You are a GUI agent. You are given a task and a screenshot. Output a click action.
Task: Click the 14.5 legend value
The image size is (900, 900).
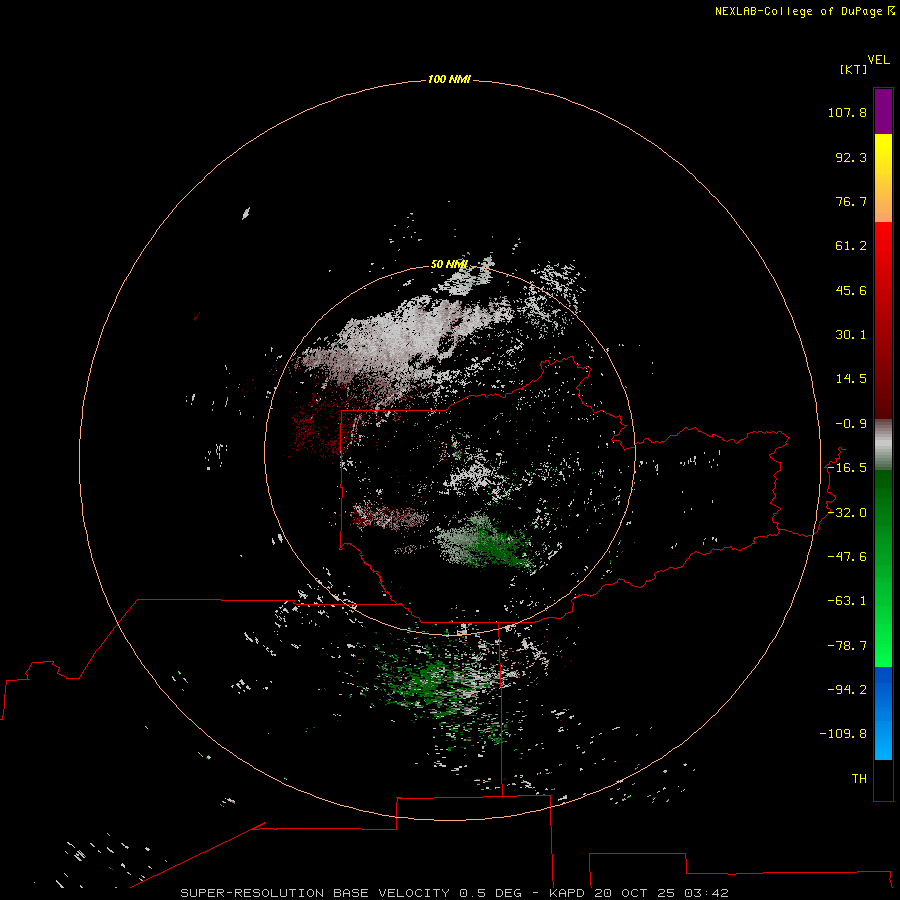point(851,379)
